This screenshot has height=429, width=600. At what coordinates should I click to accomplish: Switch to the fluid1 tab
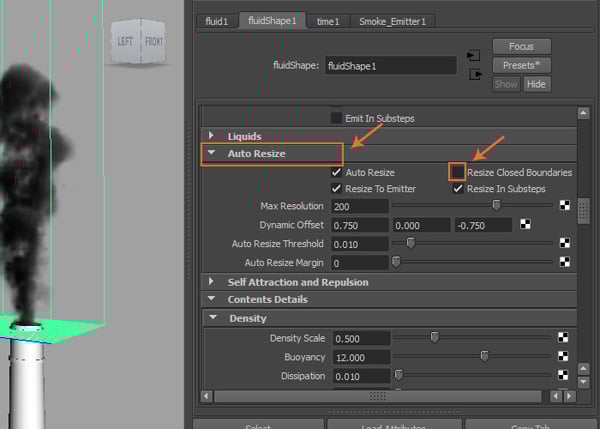tap(217, 21)
